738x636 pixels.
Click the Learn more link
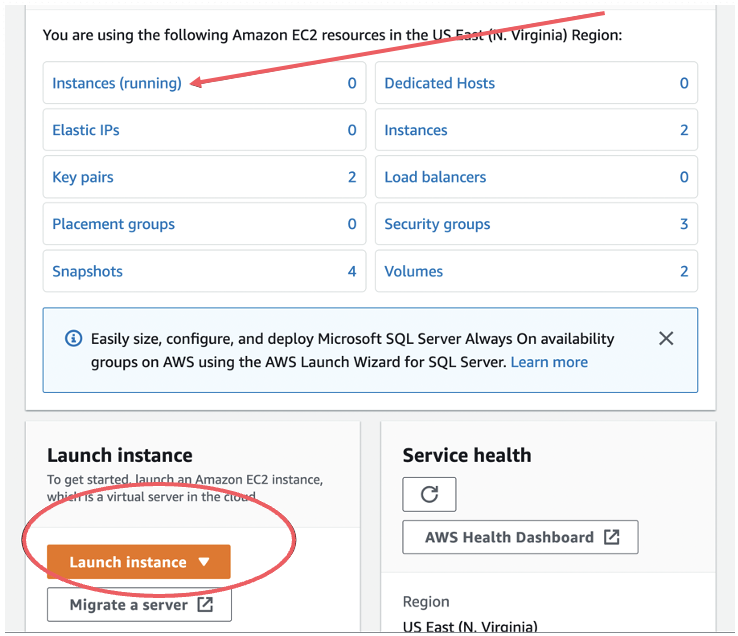(549, 362)
